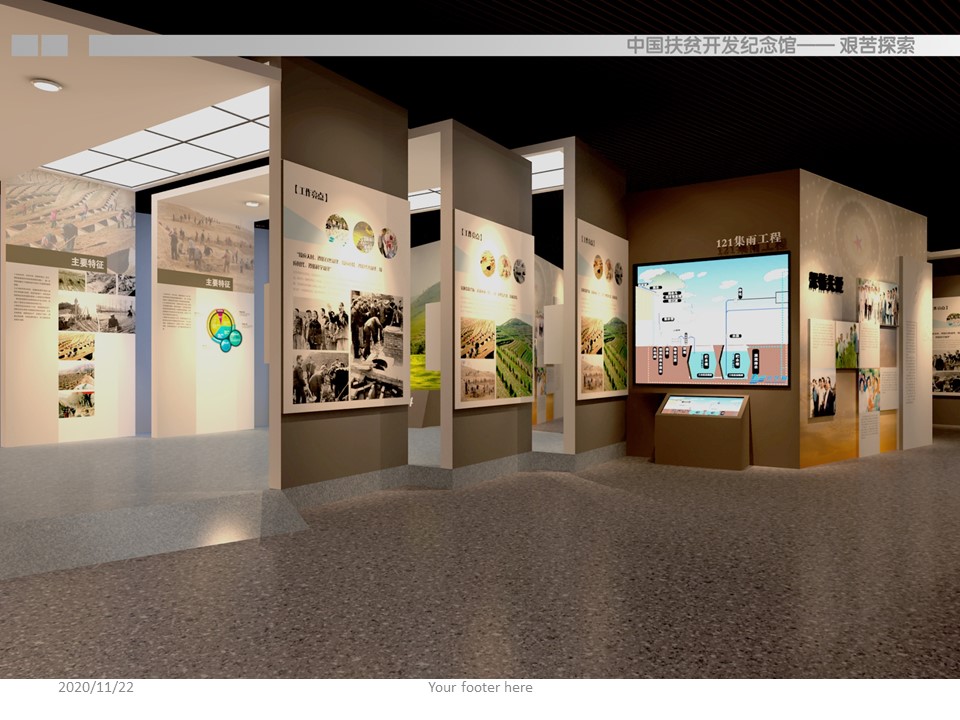This screenshot has height=720, width=960.
Task: Click the yellow and teal circular diagram
Action: tap(223, 329)
